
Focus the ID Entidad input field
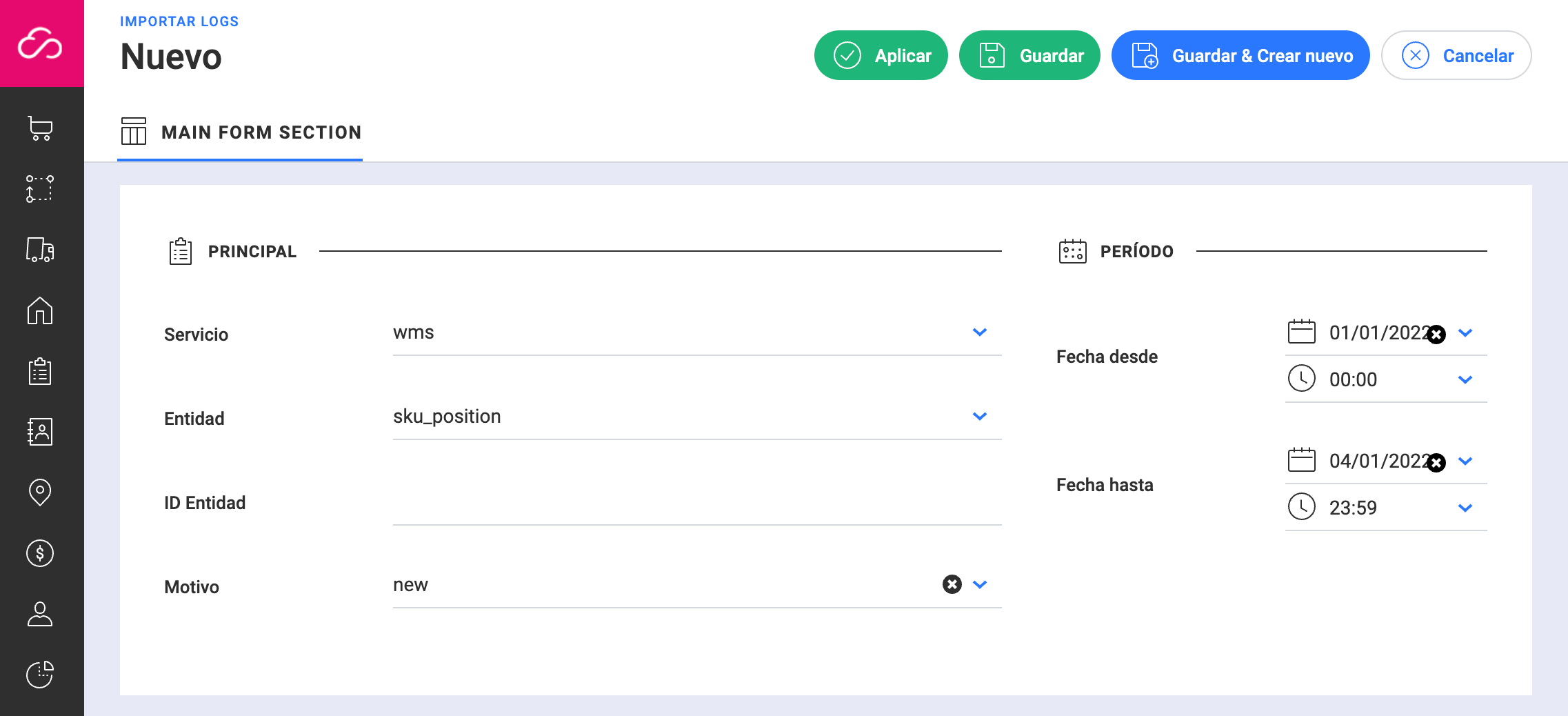tap(697, 504)
